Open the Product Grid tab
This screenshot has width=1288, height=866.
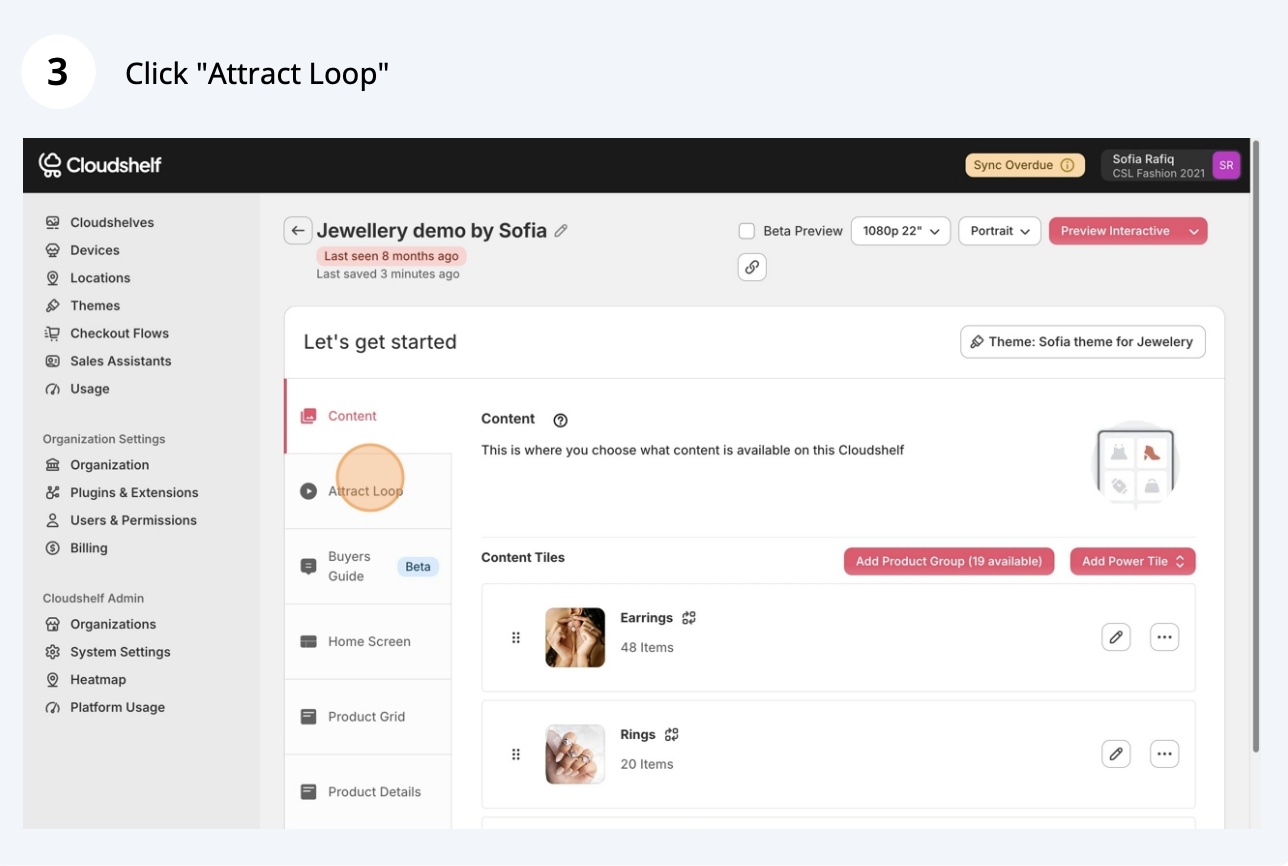(368, 716)
